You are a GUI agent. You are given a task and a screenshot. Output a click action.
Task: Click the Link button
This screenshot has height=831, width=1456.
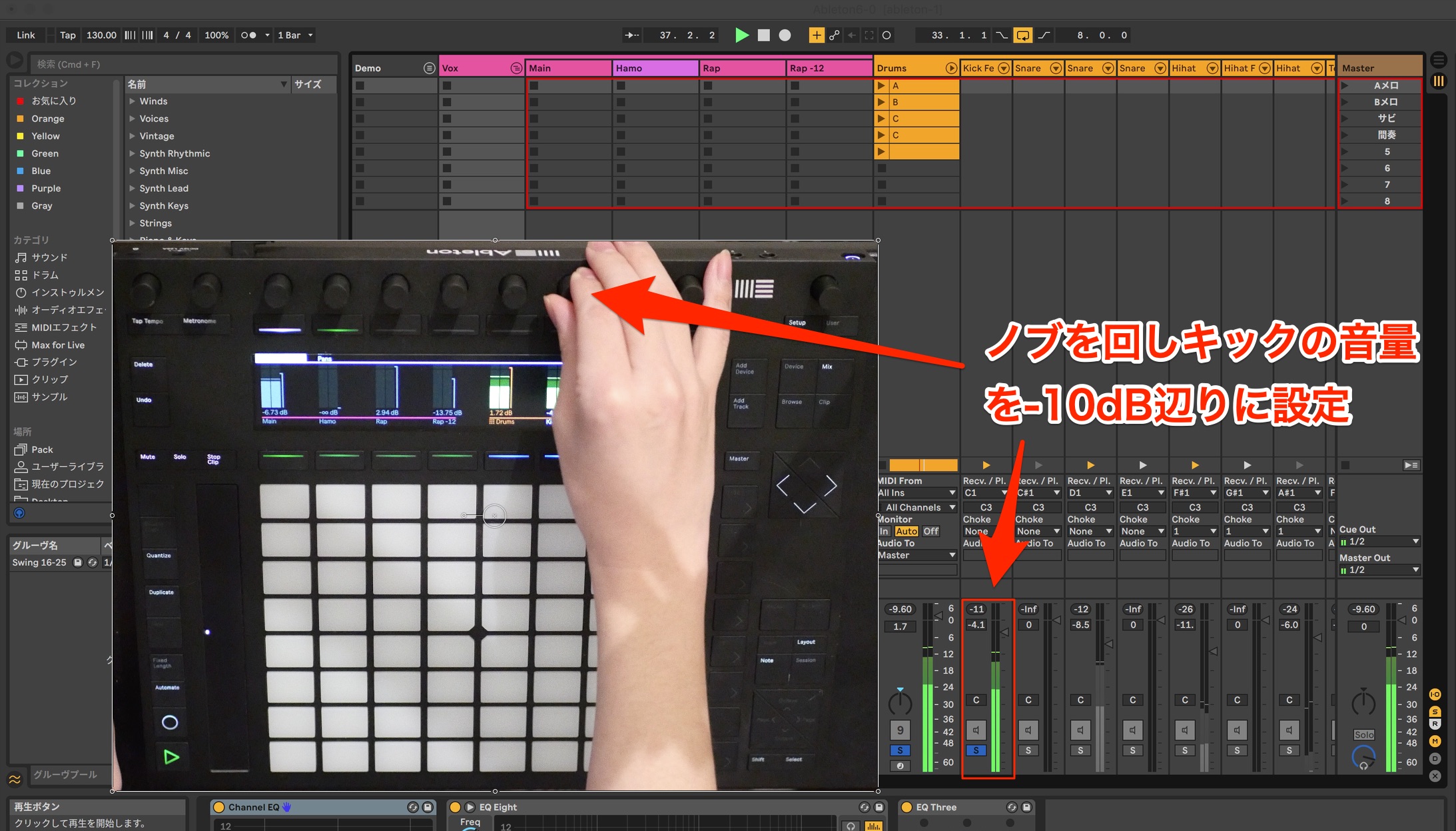[x=26, y=35]
